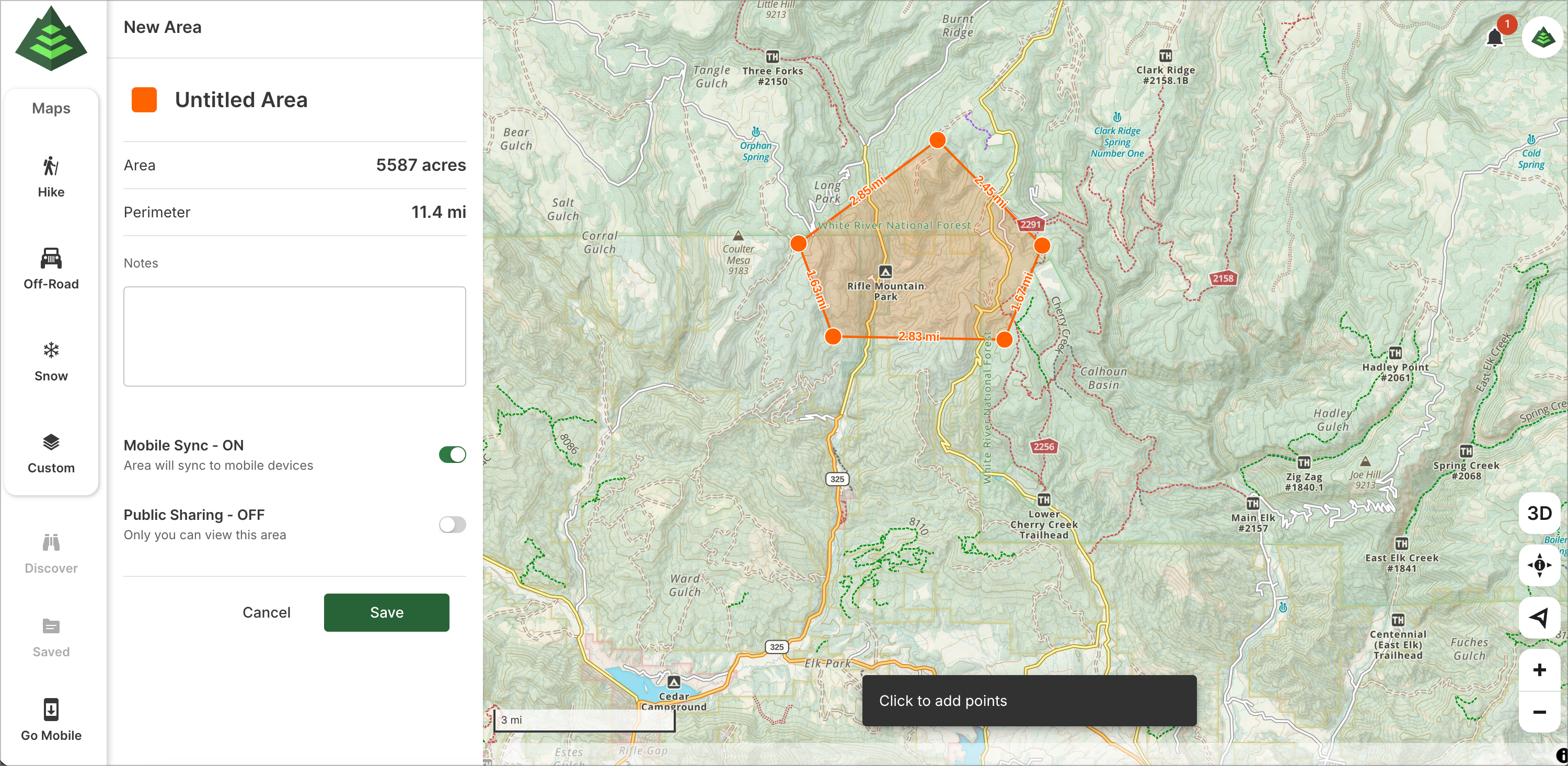This screenshot has height=766, width=1568.
Task: Select the Off-Road map mode
Action: click(x=51, y=269)
